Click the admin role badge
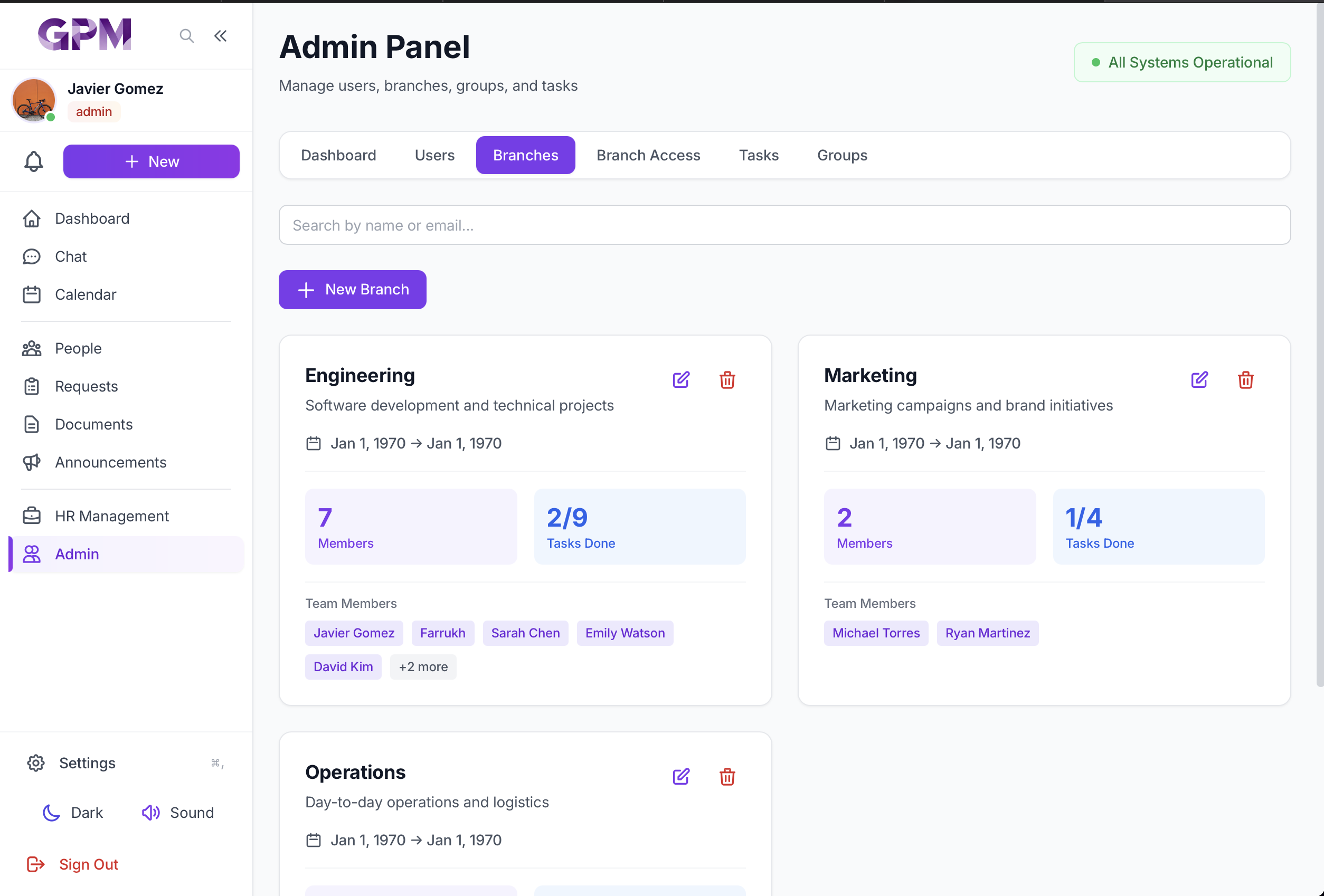The width and height of the screenshot is (1324, 896). tap(94, 112)
